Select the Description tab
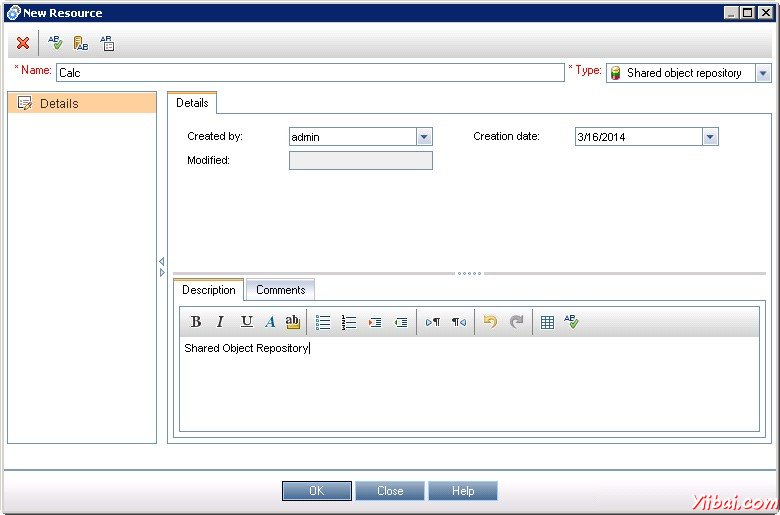Viewport: 780px width, 515px height. pos(209,290)
